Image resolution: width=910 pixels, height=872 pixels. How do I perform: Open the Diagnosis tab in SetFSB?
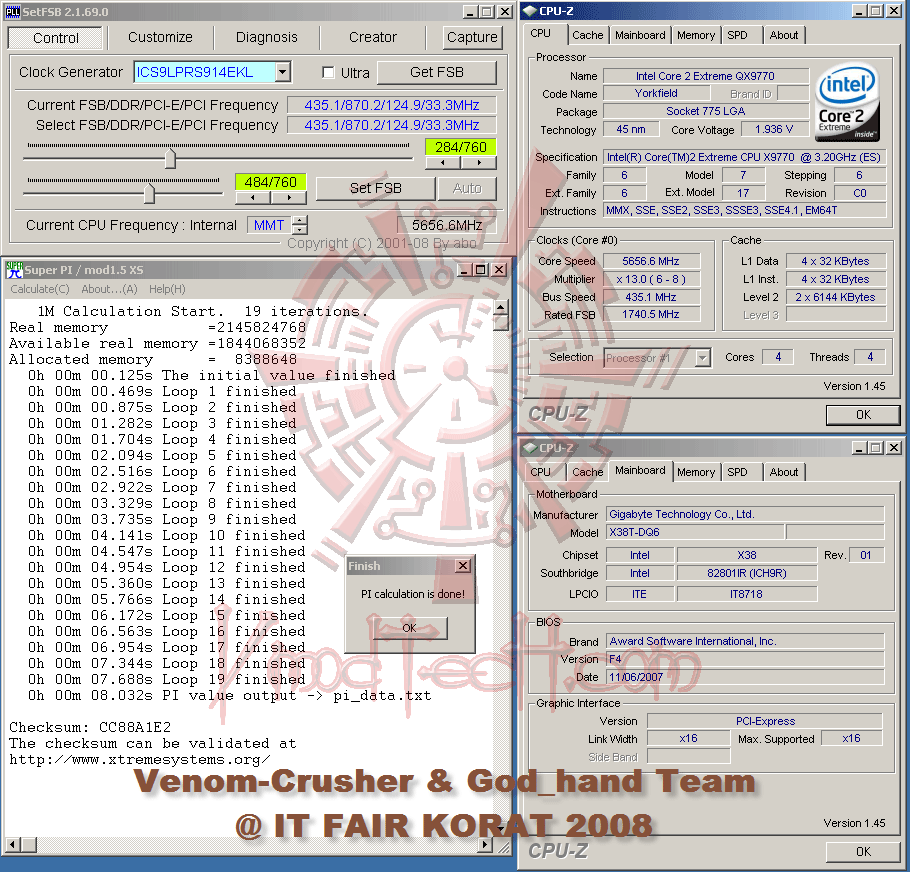click(266, 37)
